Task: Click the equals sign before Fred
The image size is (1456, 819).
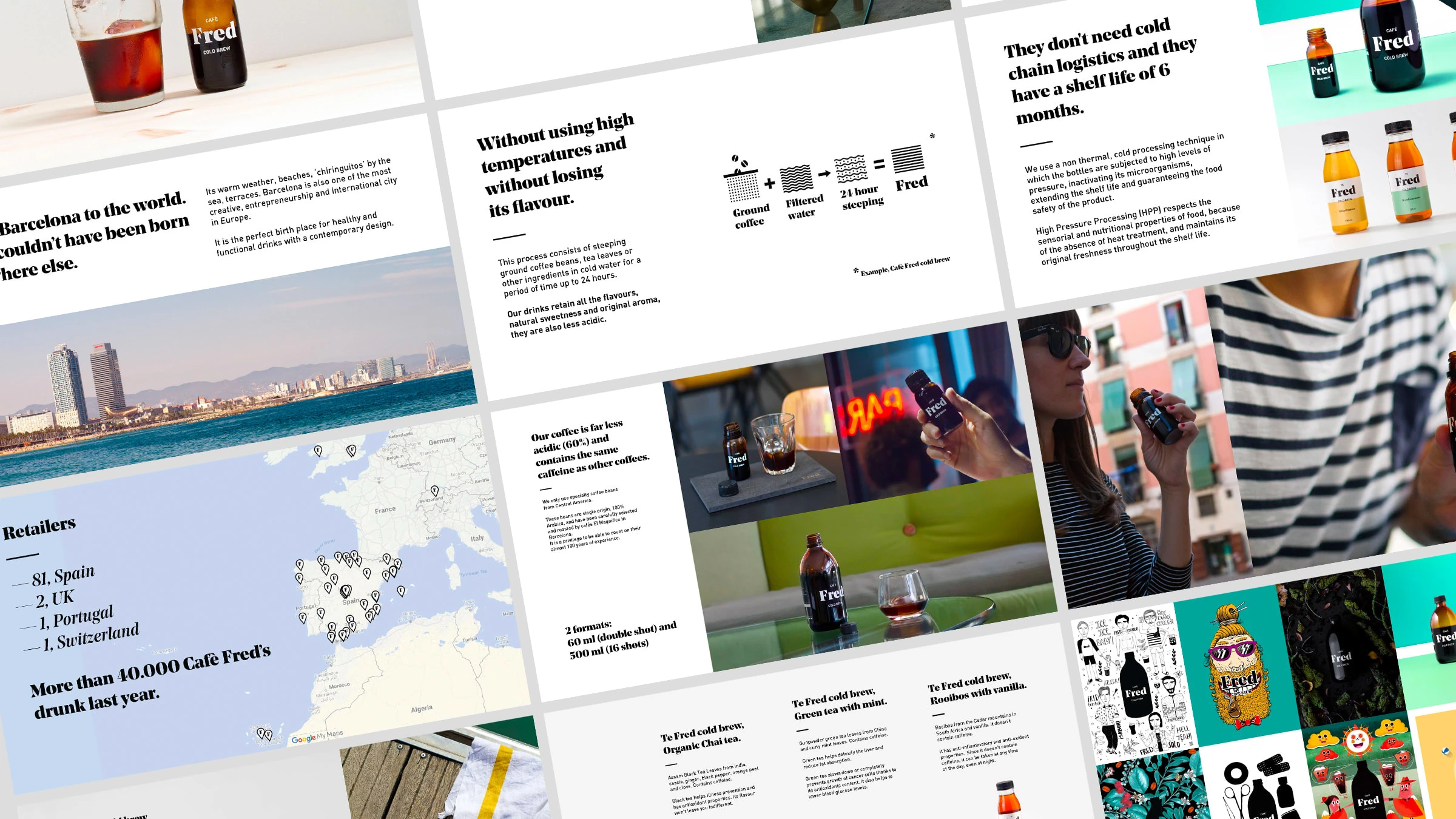Action: [x=879, y=164]
